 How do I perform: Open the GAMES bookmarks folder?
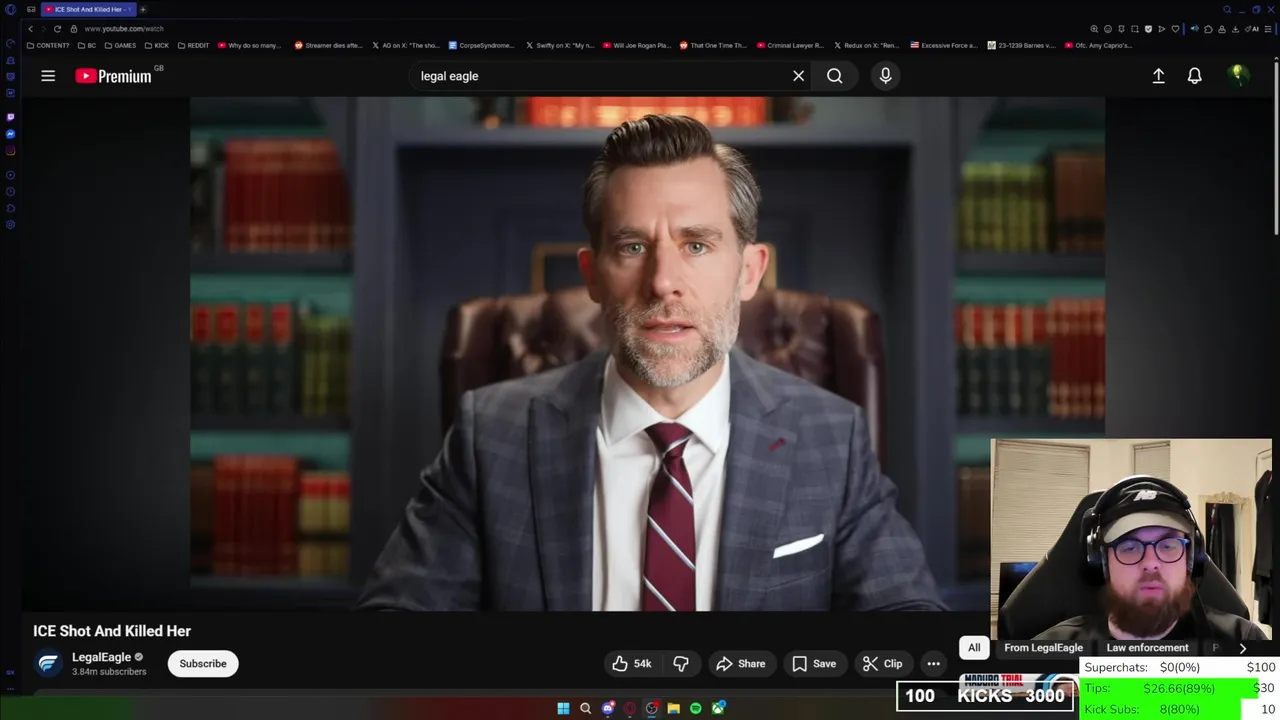tap(120, 45)
